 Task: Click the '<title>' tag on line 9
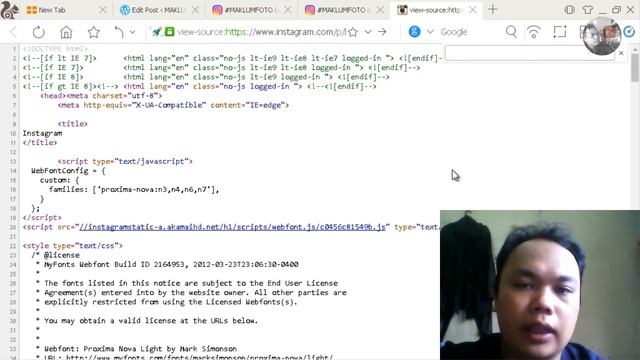pyautogui.click(x=73, y=124)
